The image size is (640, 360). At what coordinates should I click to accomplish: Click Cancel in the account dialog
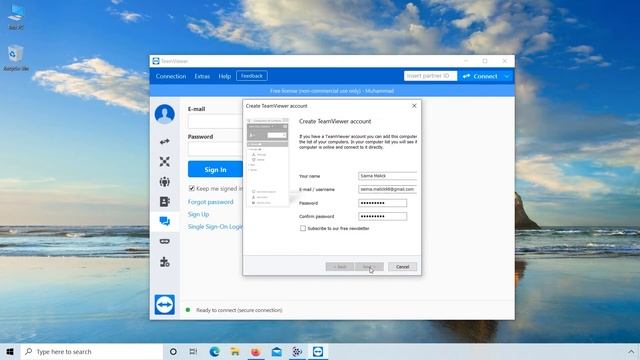pos(402,267)
